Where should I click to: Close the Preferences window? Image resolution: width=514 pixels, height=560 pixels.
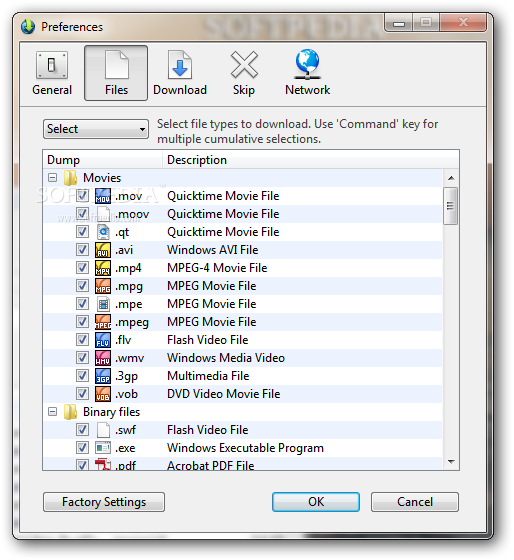(463, 22)
